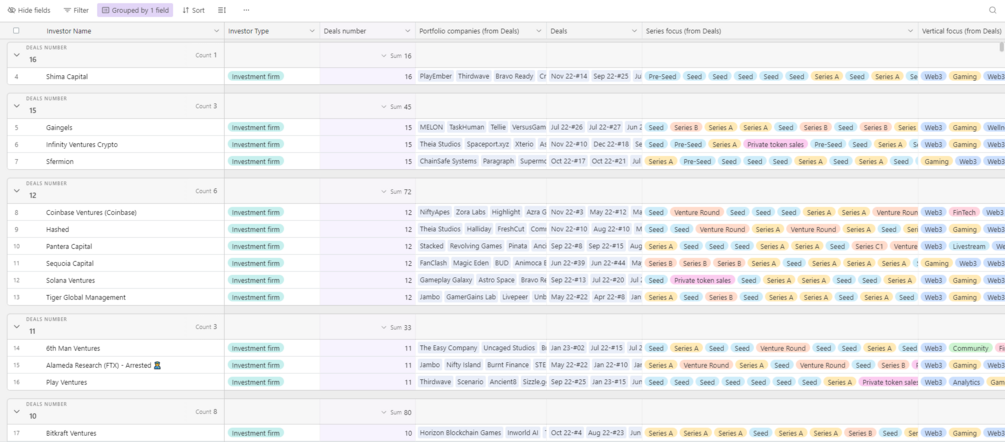Open Portfolio companies column dropdown arrow
This screenshot has width=1005, height=442.
coord(538,31)
